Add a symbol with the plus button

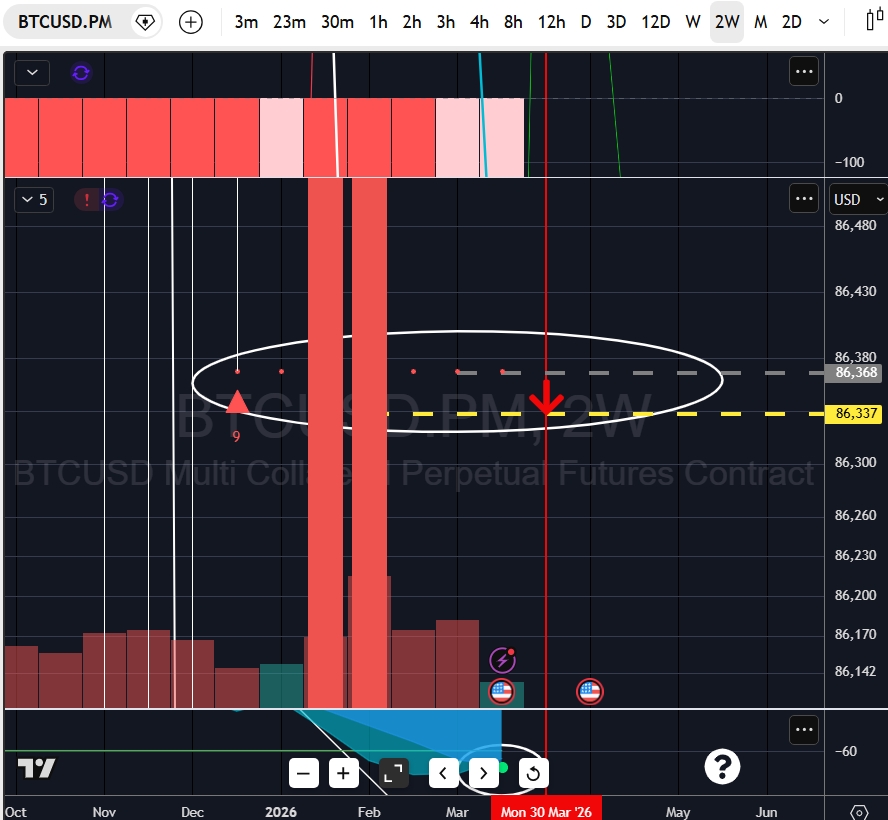point(191,22)
